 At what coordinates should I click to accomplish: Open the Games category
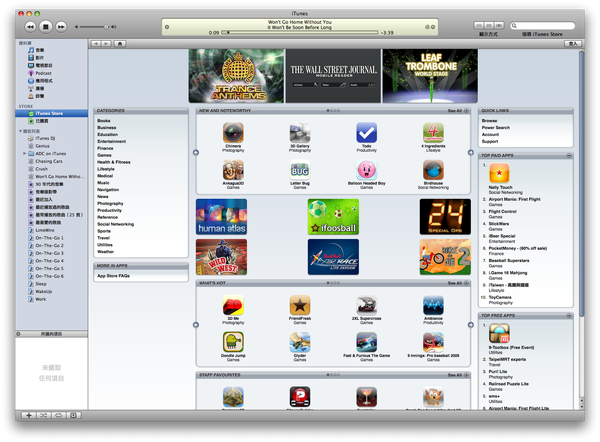point(104,155)
